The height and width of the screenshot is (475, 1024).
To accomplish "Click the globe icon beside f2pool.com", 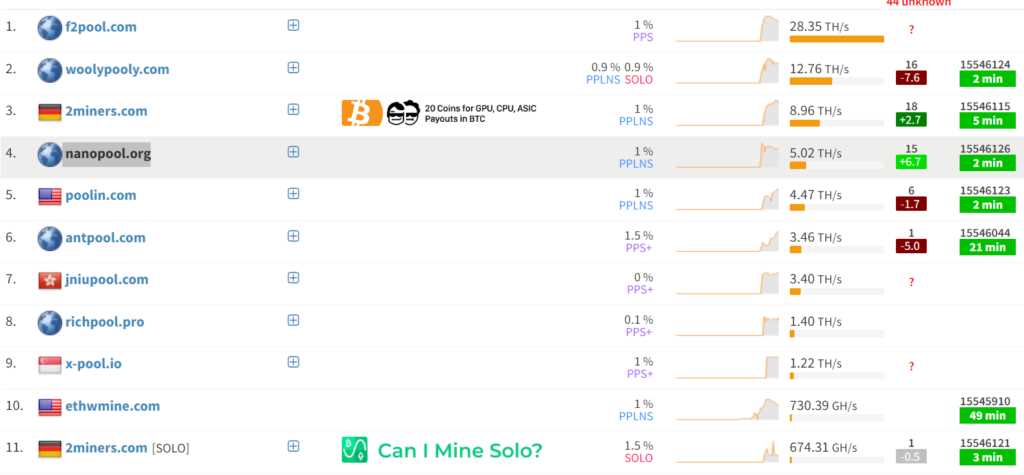I will 50,28.
